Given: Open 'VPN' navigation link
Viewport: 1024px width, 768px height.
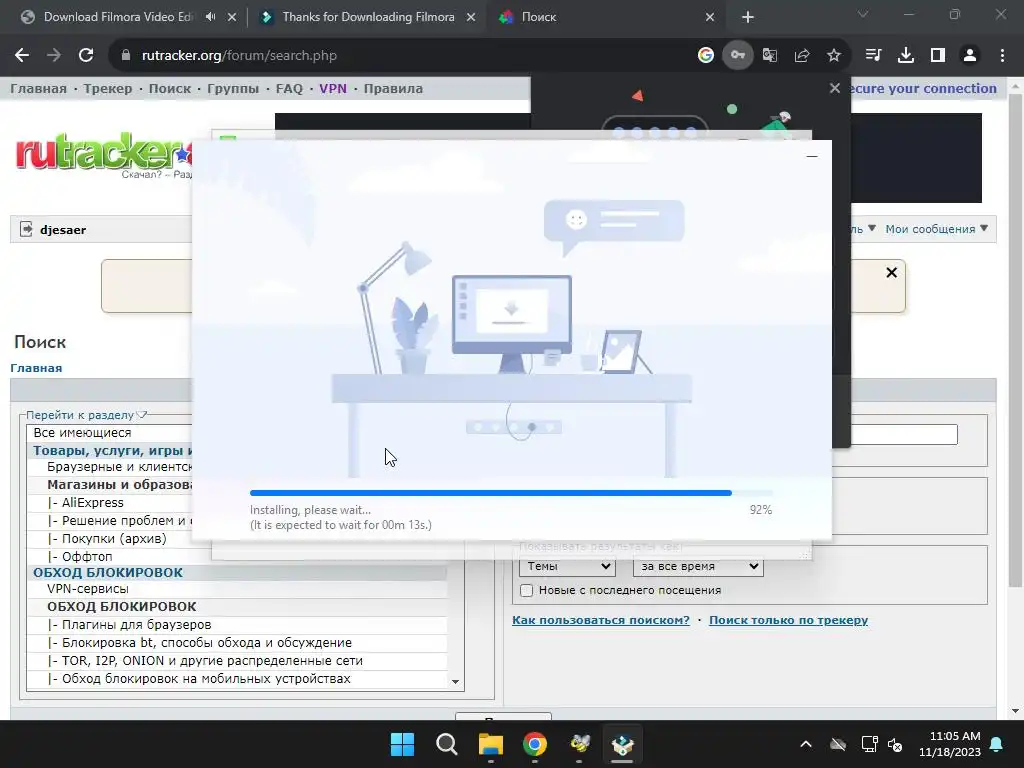Looking at the screenshot, I should [x=333, y=88].
